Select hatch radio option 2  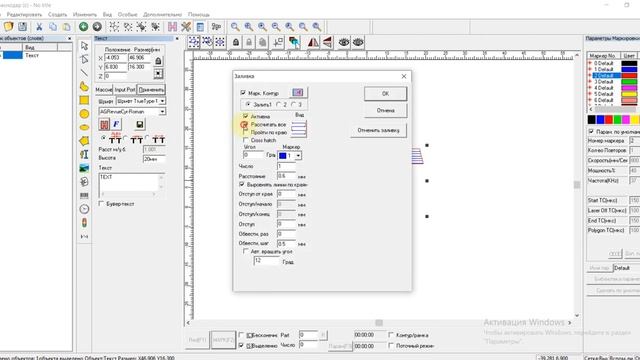[279, 105]
